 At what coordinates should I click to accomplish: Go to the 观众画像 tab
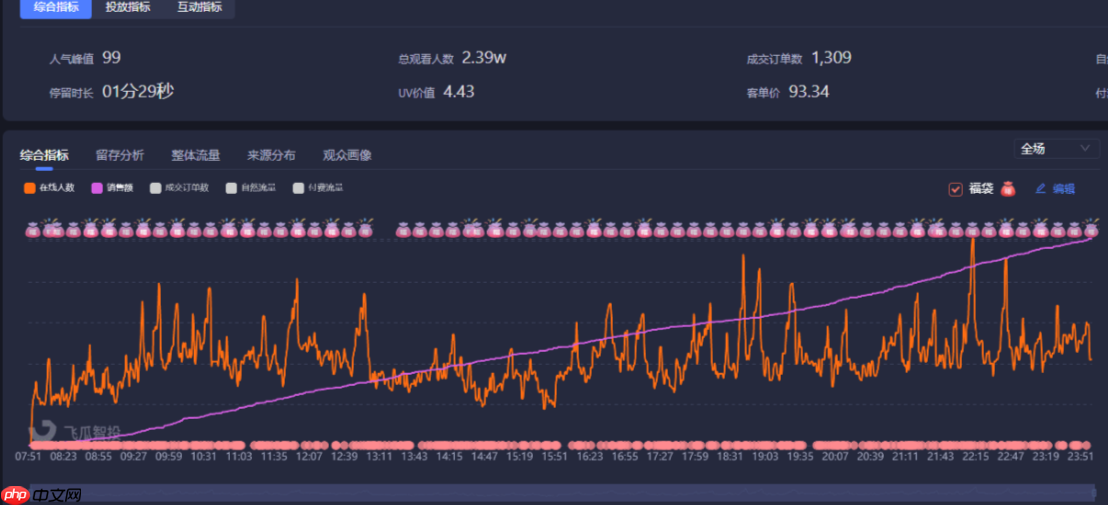[x=347, y=155]
